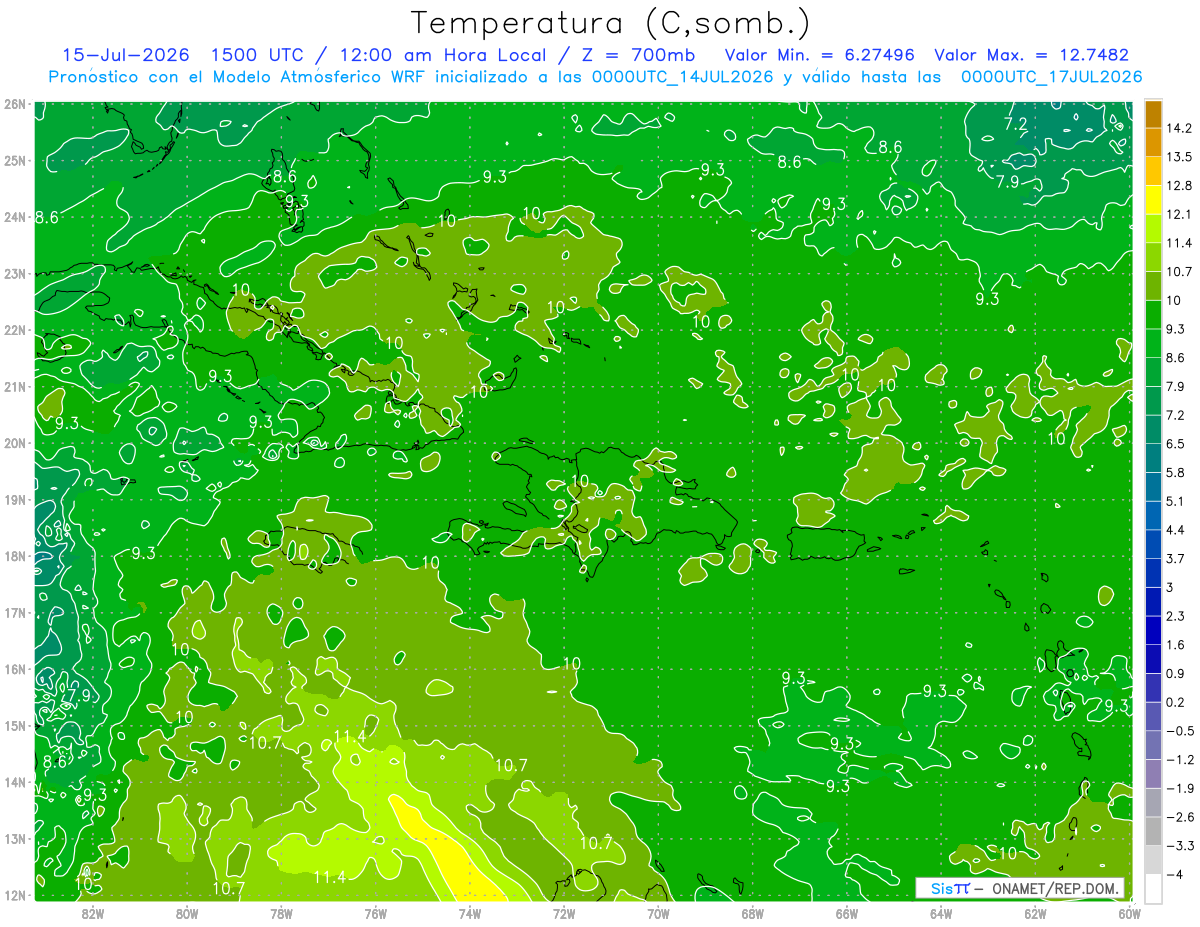
Task: Click the "82W" longitude axis label
Action: tap(93, 912)
